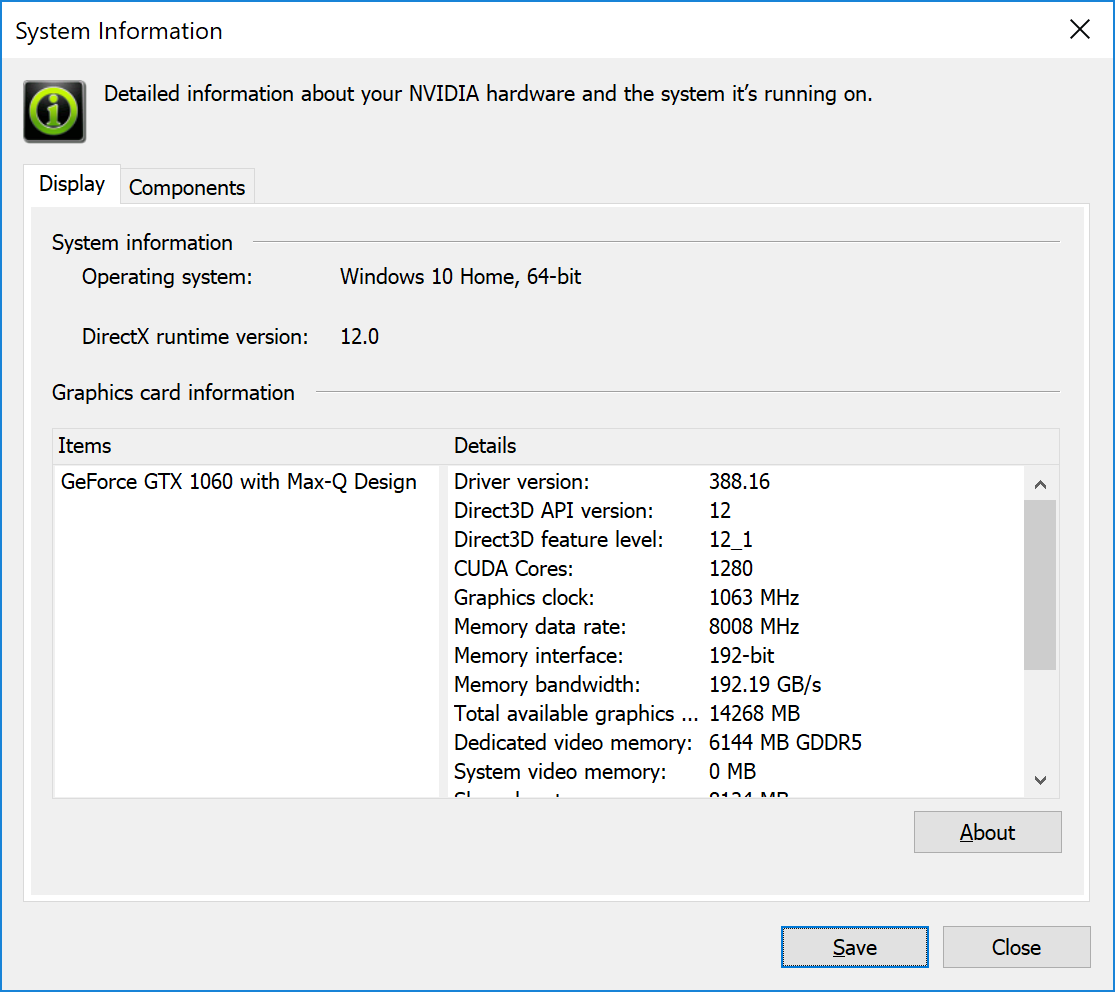
Task: Click the DirectX runtime version value 12.0
Action: pyautogui.click(x=360, y=336)
